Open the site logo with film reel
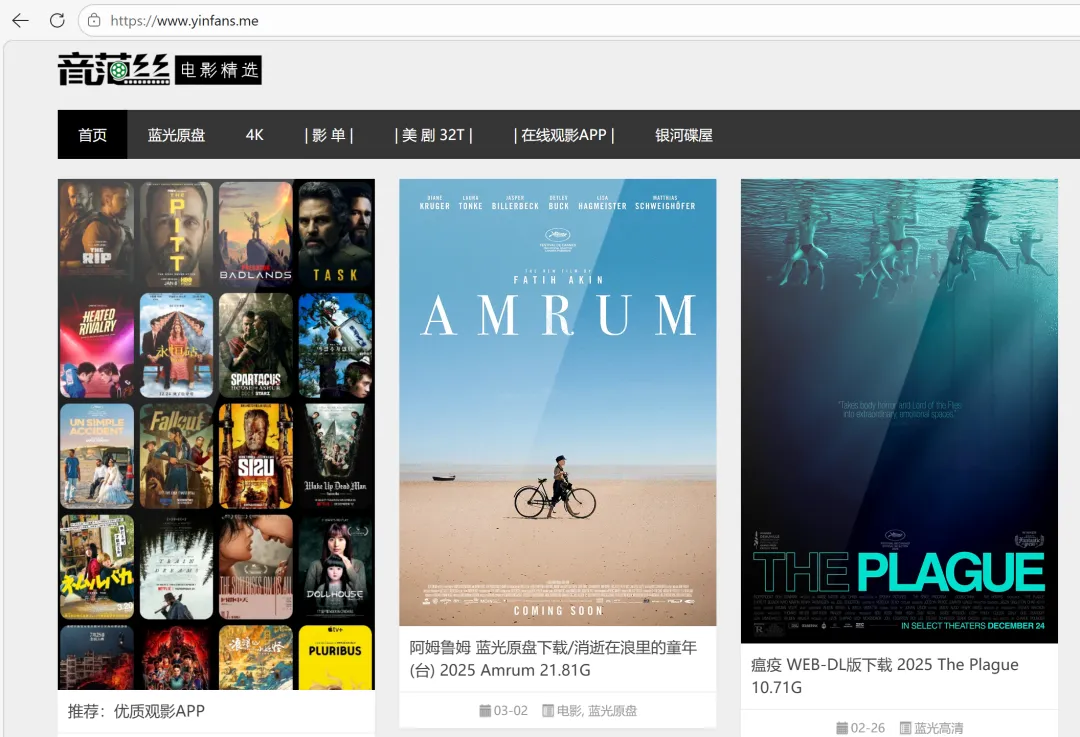1080x737 pixels. 114,69
